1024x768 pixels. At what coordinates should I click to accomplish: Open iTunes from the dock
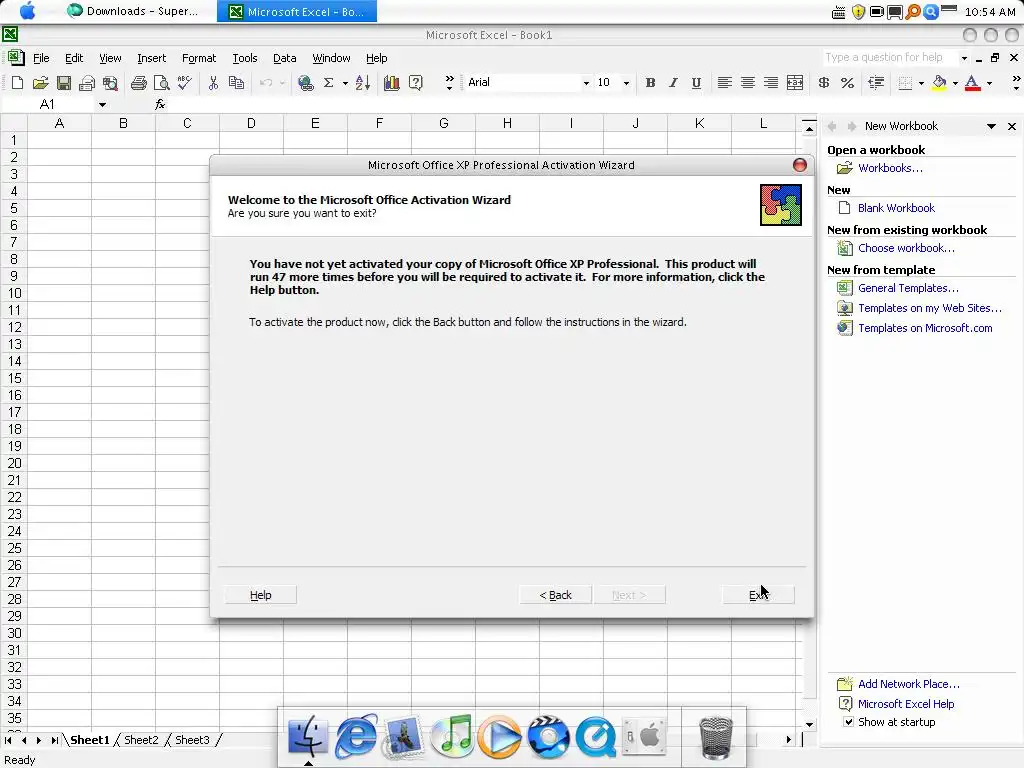[452, 735]
